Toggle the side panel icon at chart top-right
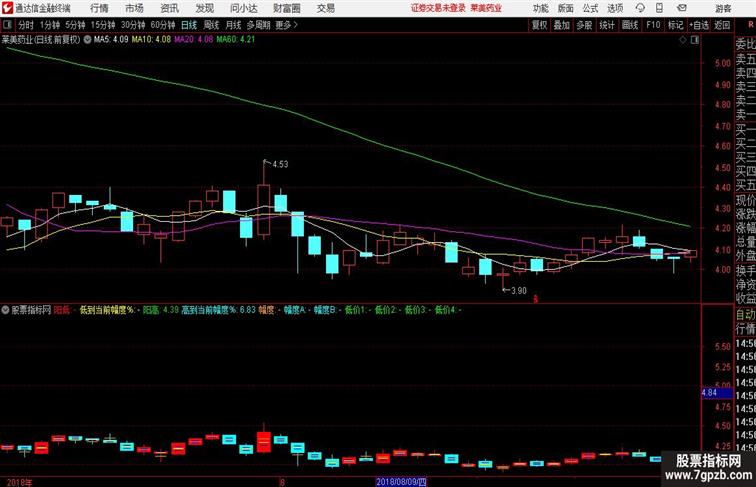The width and height of the screenshot is (756, 487). click(x=695, y=40)
